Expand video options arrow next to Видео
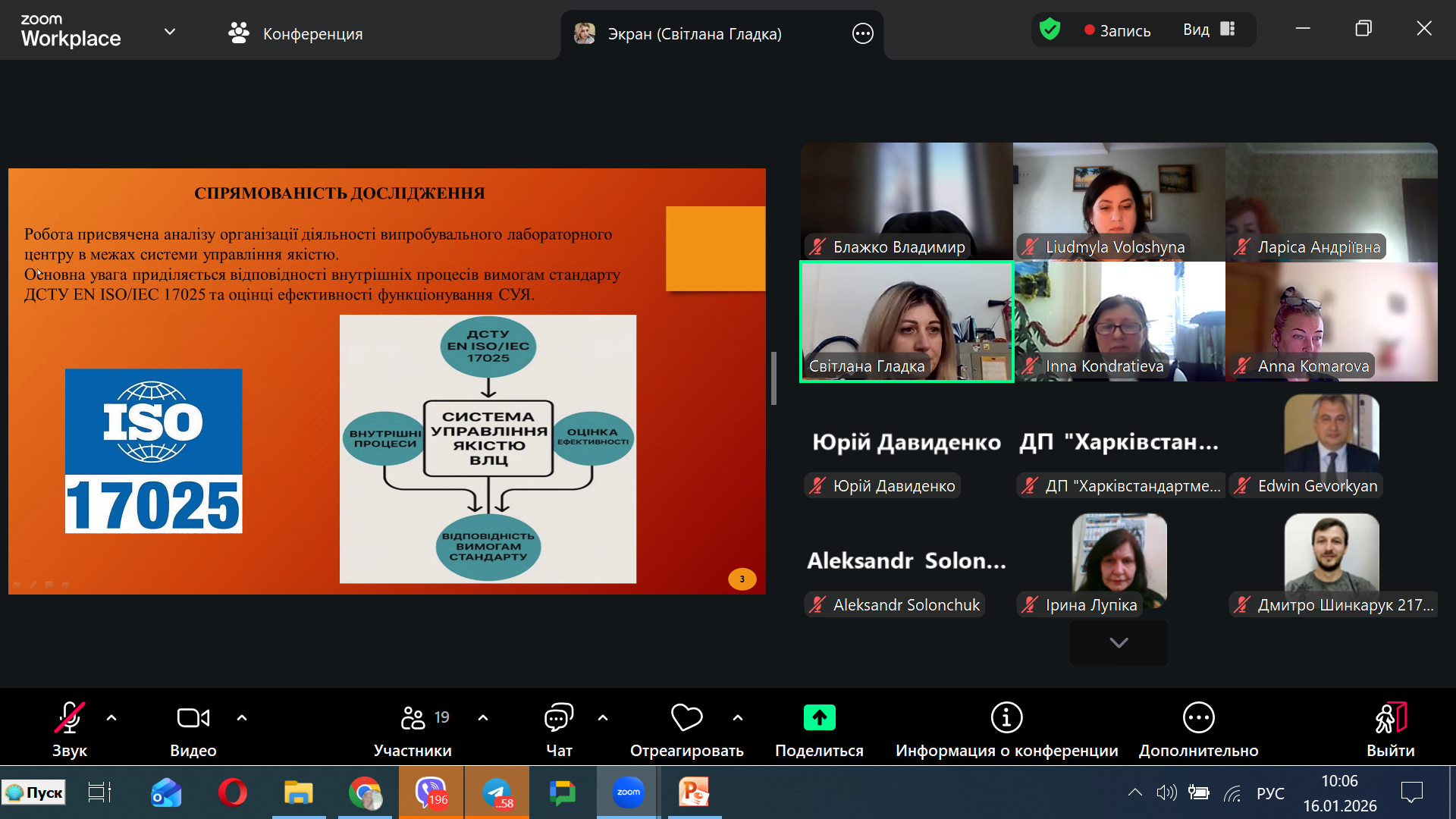The image size is (1456, 819). click(242, 717)
